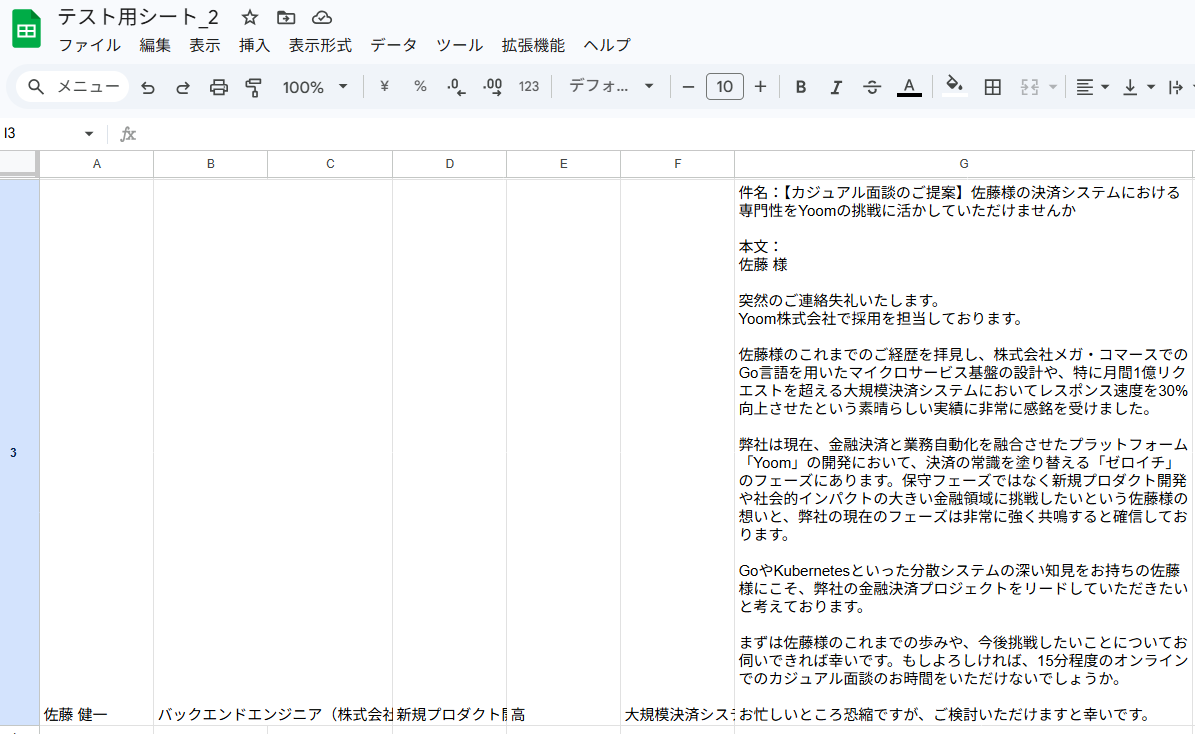Increase decimal places icon
The height and width of the screenshot is (734, 1195).
coord(492,87)
